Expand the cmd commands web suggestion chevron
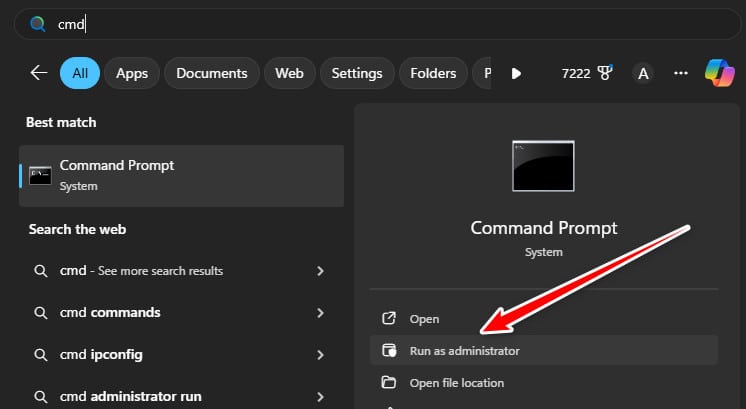The image size is (746, 409). 320,313
